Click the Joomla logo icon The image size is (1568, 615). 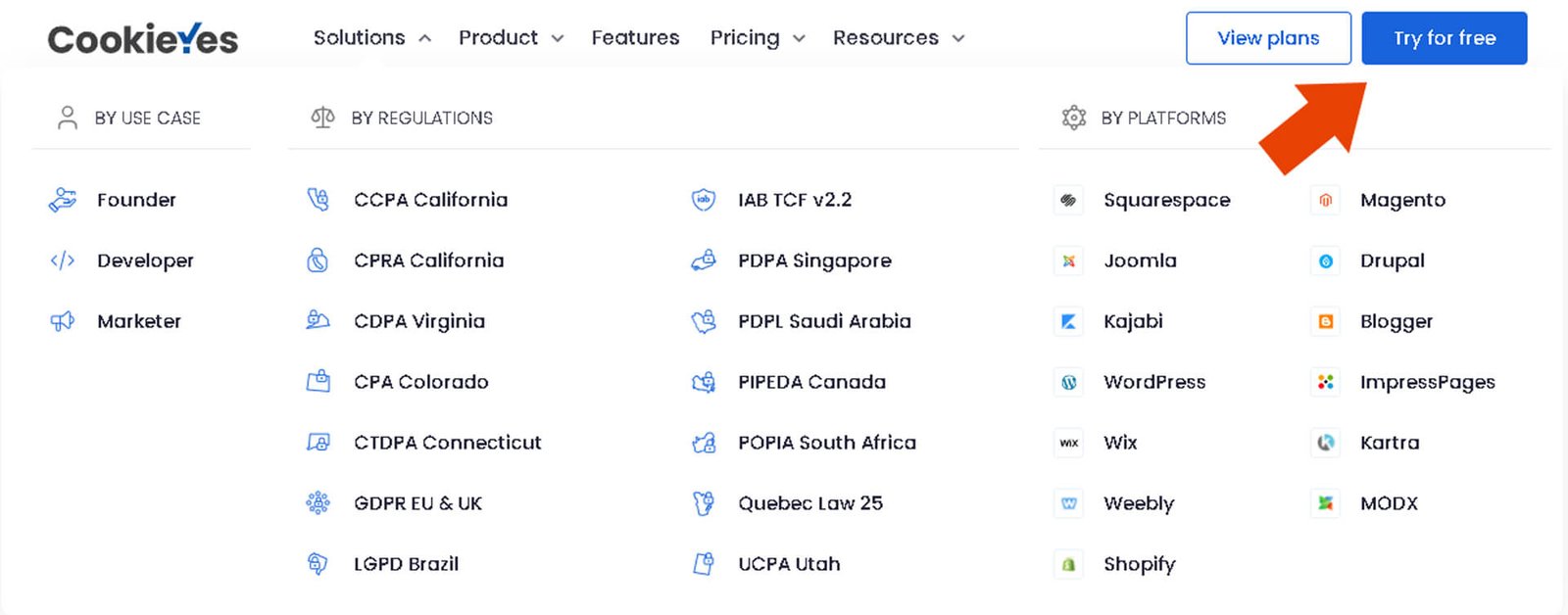point(1068,260)
